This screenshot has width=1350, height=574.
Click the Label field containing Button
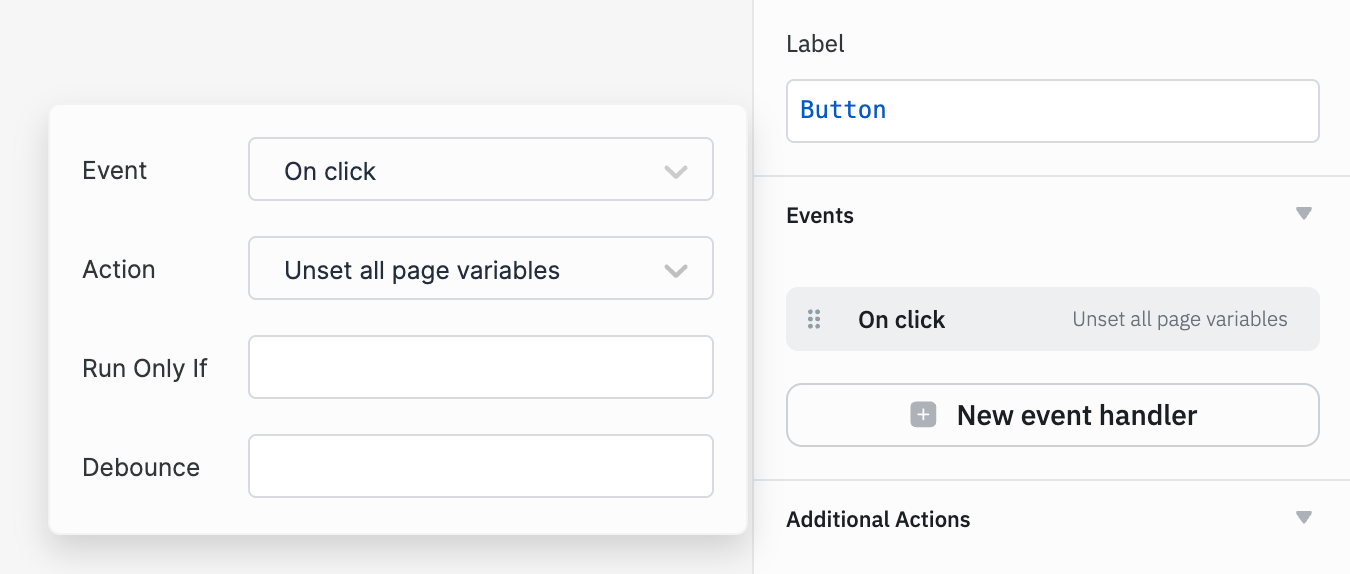(x=1052, y=111)
